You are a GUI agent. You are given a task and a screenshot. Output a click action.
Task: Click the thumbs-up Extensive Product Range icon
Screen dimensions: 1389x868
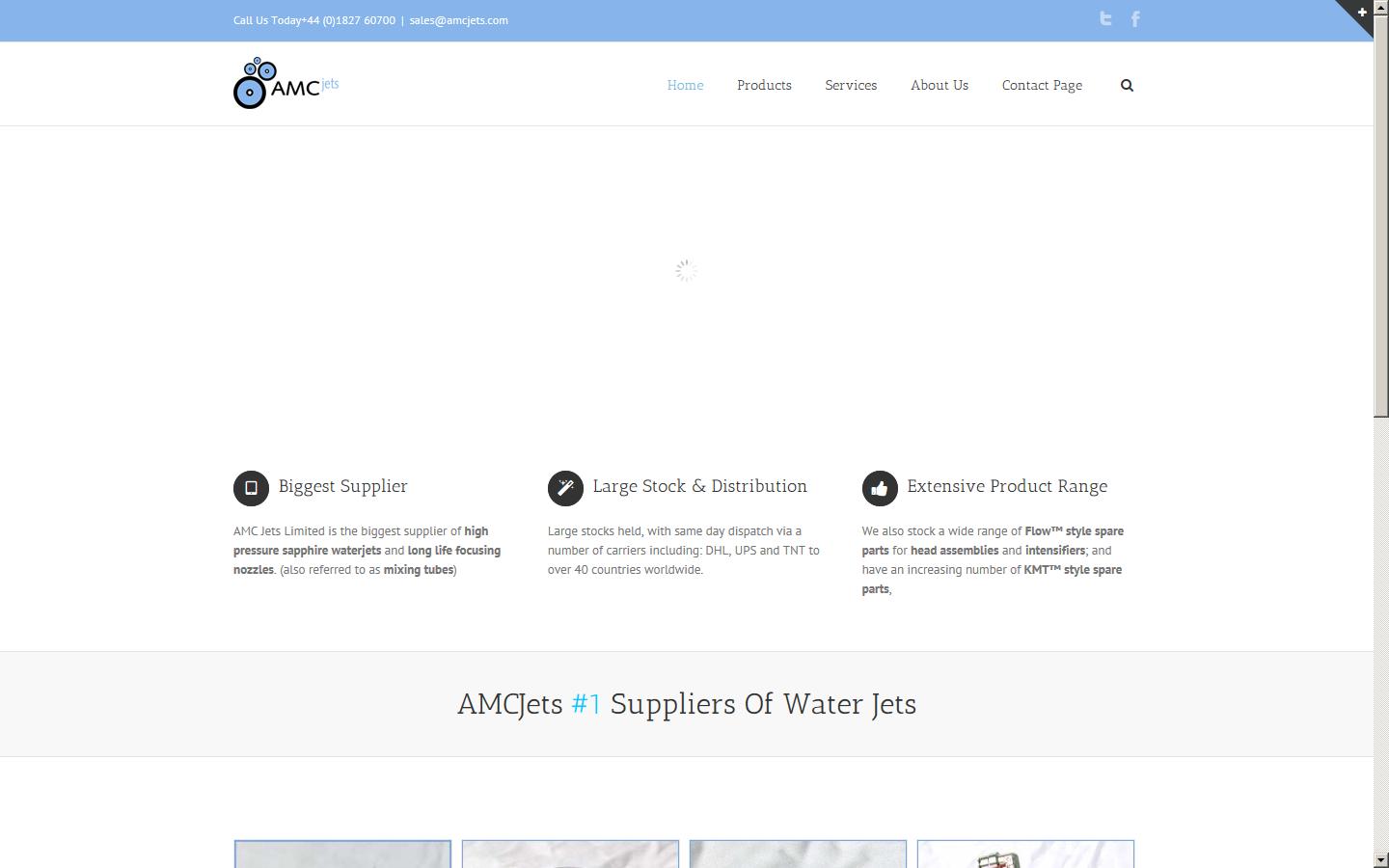879,488
